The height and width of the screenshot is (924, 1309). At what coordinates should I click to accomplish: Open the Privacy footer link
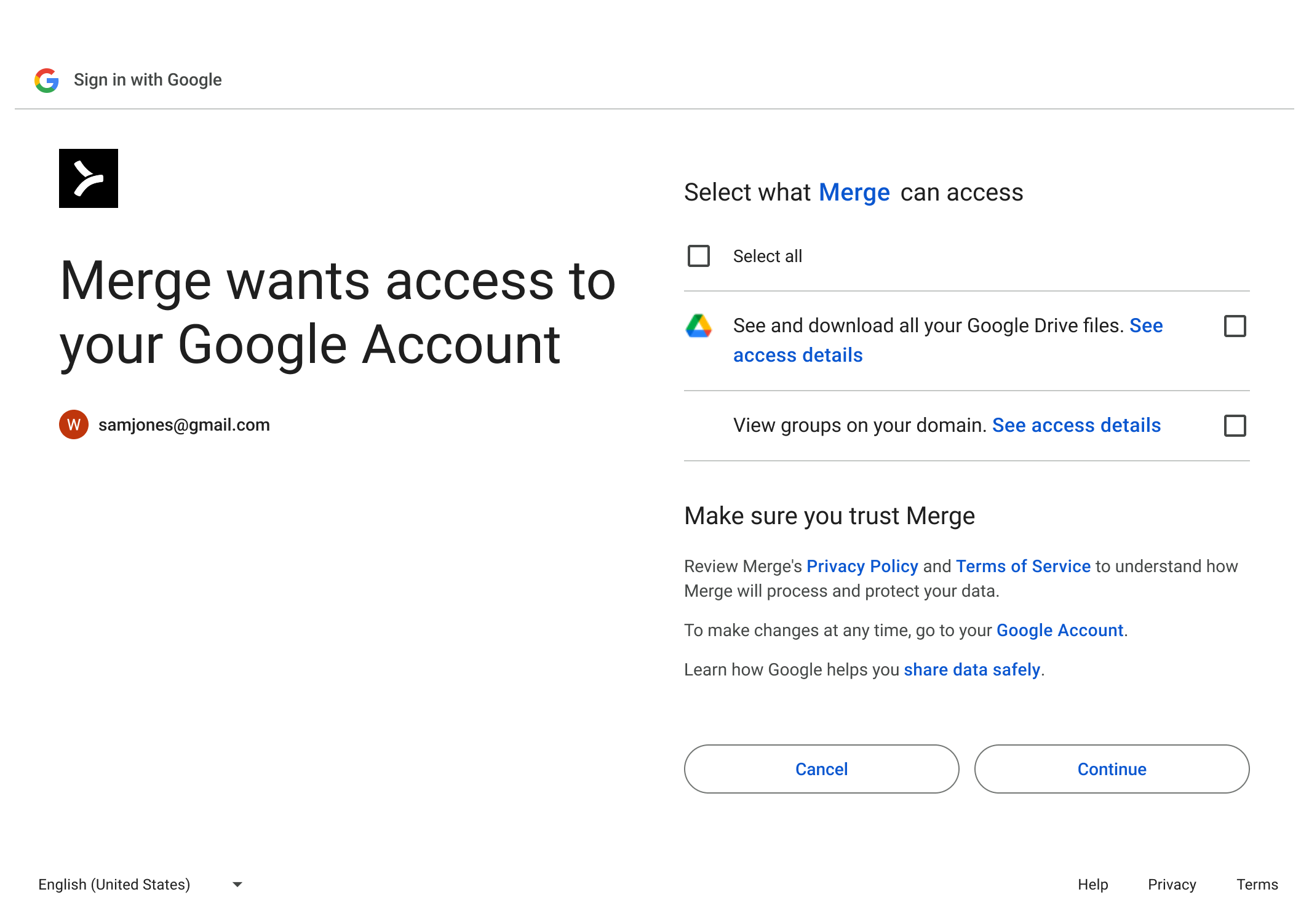(1172, 885)
